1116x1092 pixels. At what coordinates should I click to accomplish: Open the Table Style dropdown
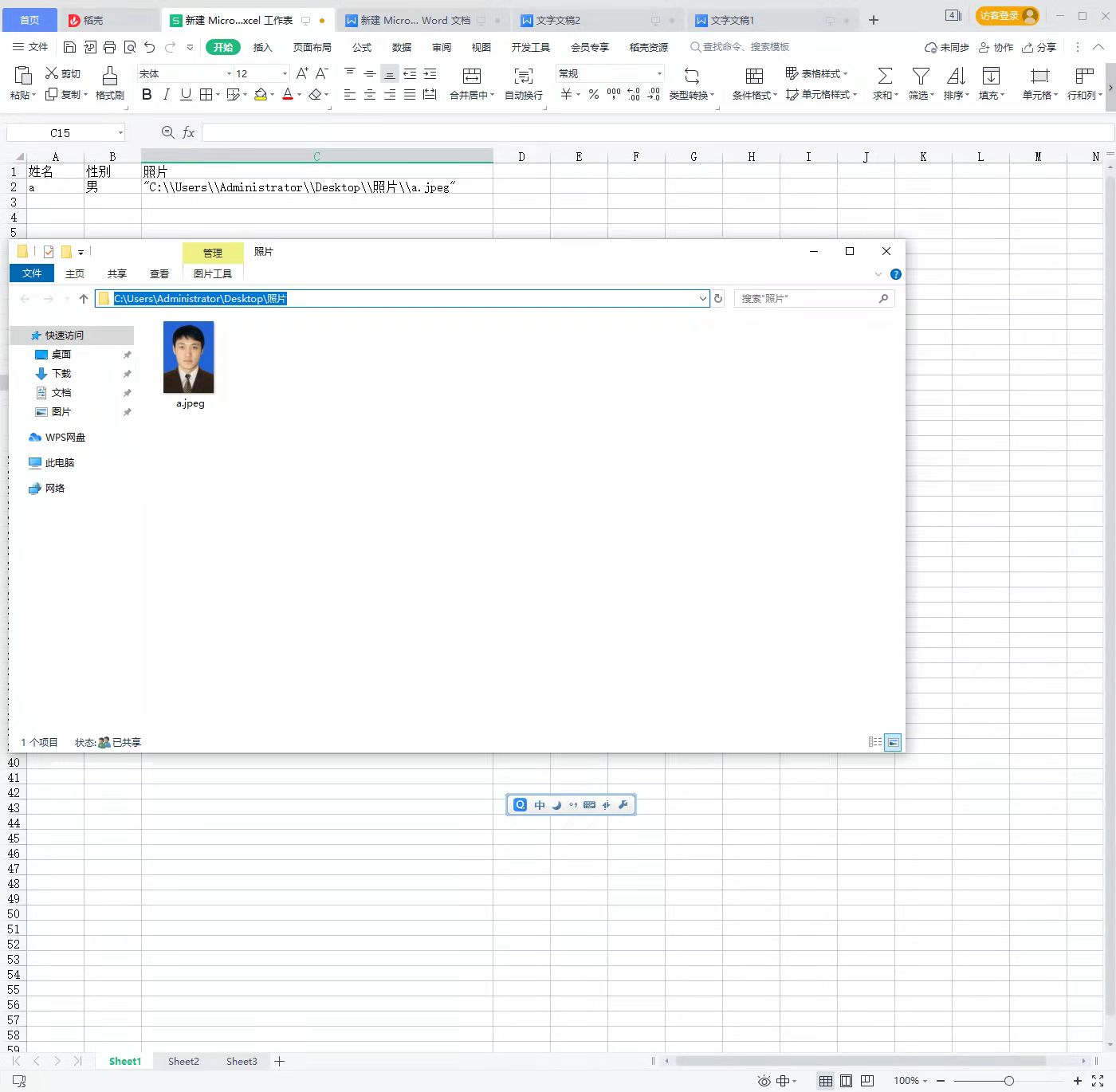click(x=816, y=73)
